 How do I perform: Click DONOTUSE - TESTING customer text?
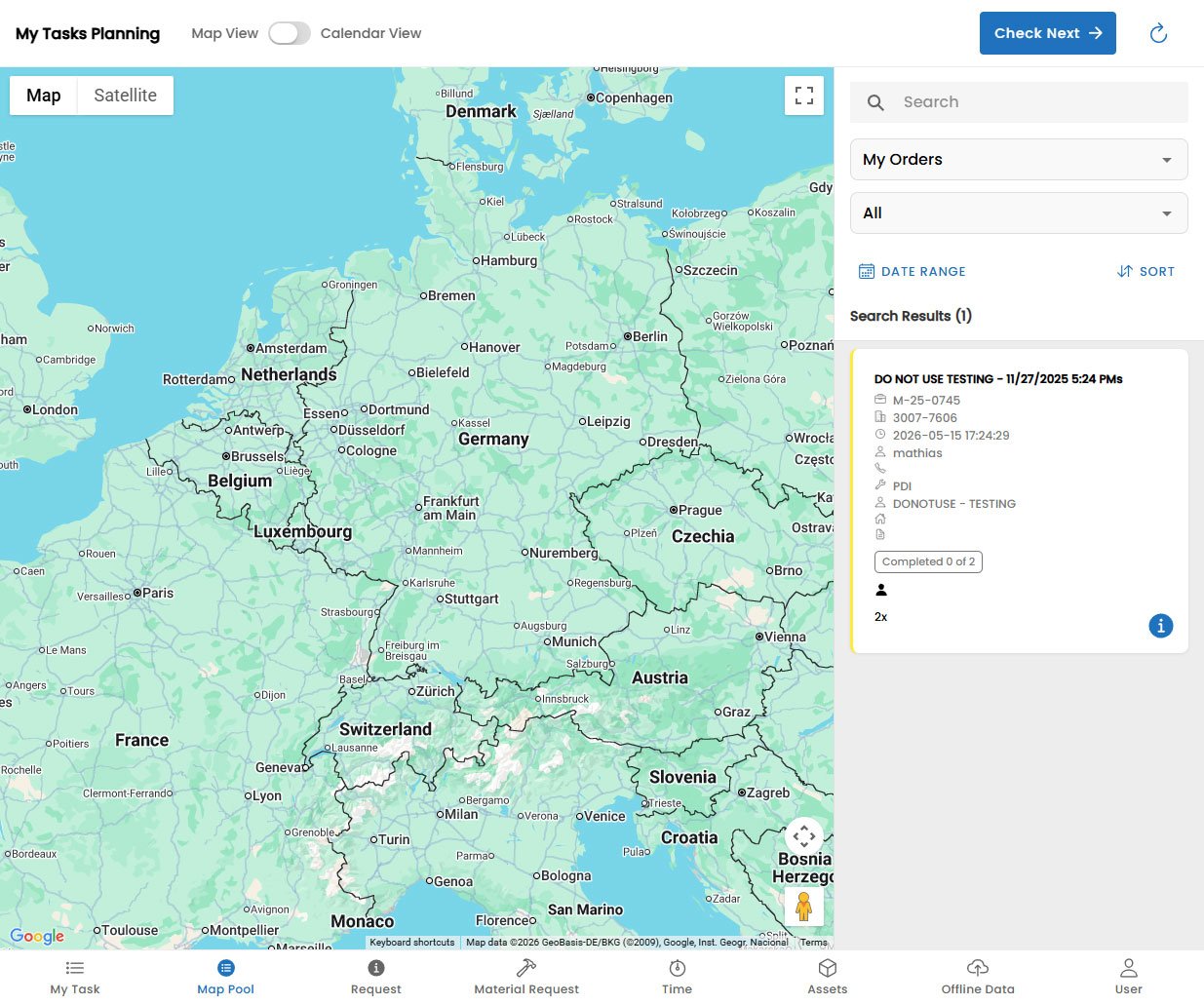tap(954, 504)
